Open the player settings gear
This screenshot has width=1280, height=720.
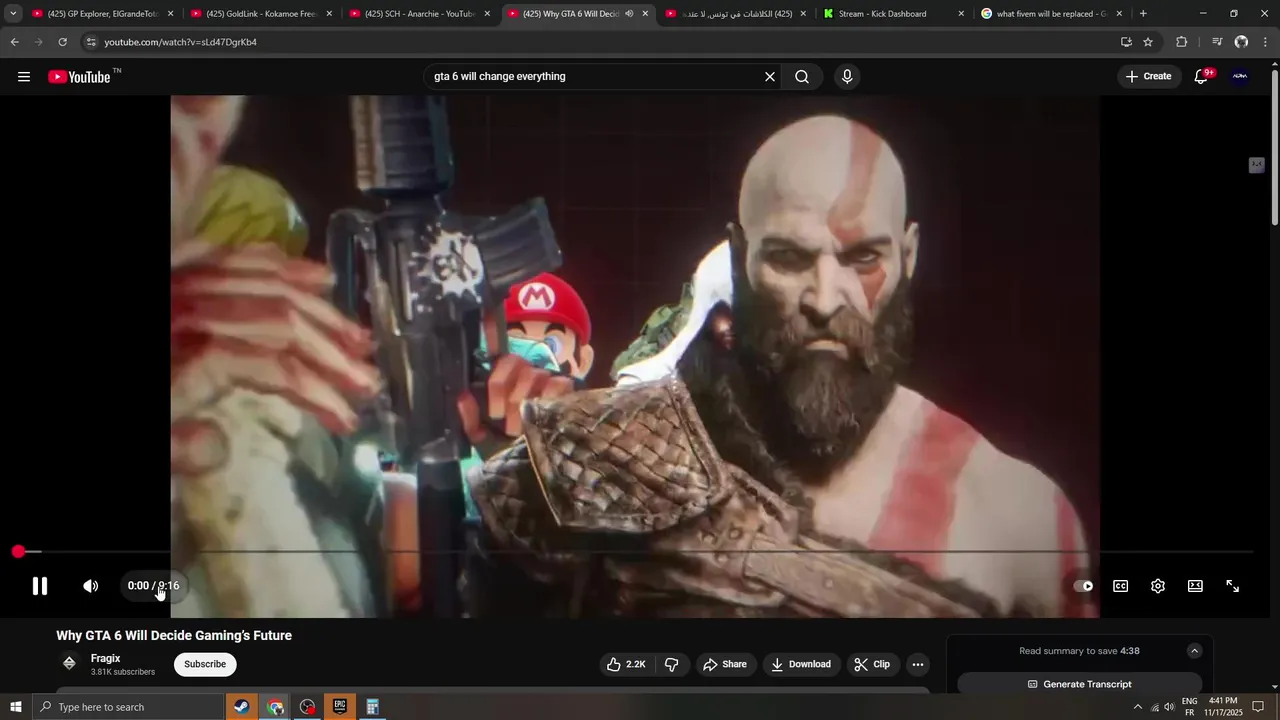(x=1158, y=586)
